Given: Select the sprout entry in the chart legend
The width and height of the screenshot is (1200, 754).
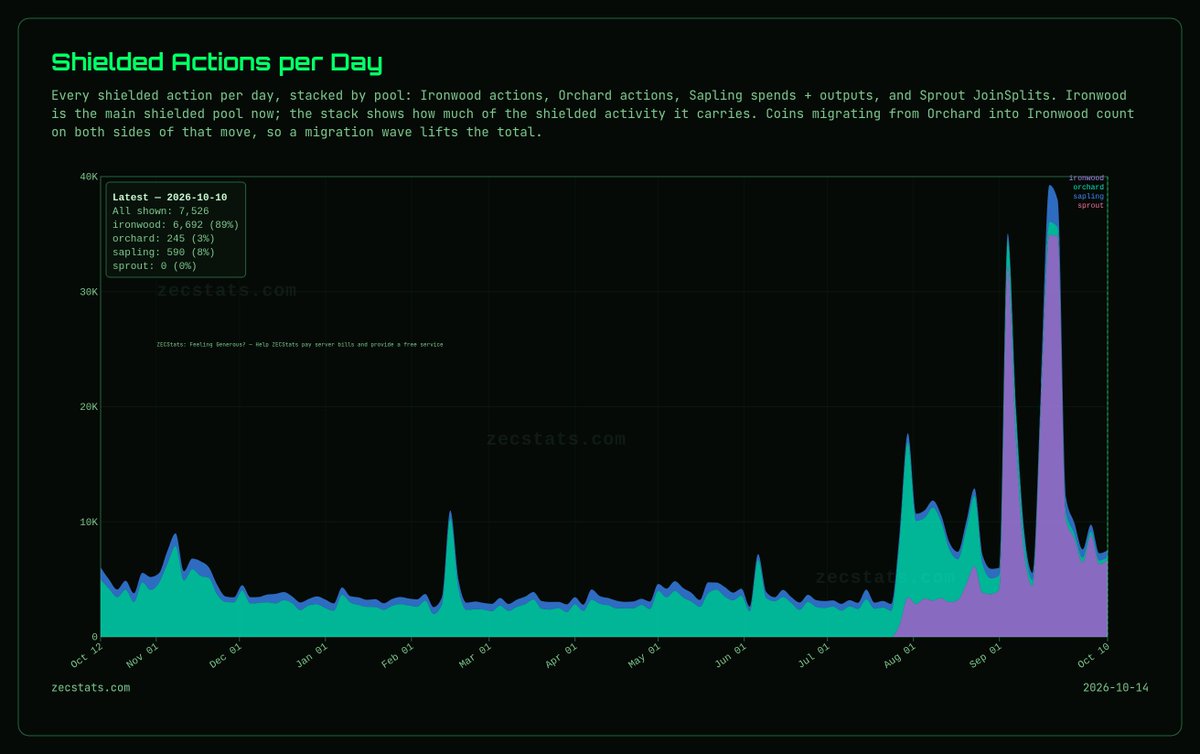Looking at the screenshot, I should tap(1090, 205).
